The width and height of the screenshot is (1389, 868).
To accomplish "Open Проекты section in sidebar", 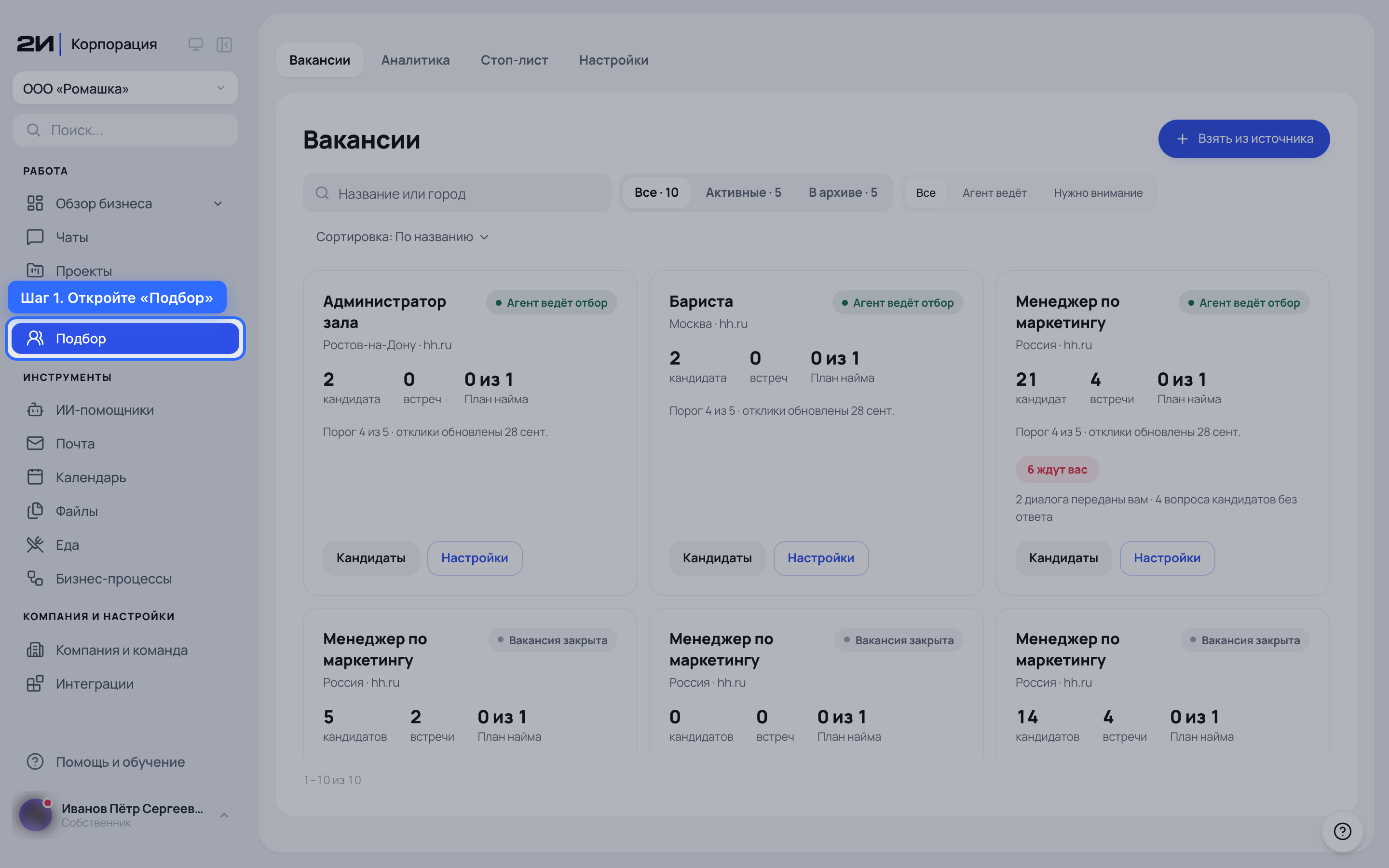I will pyautogui.click(x=125, y=271).
